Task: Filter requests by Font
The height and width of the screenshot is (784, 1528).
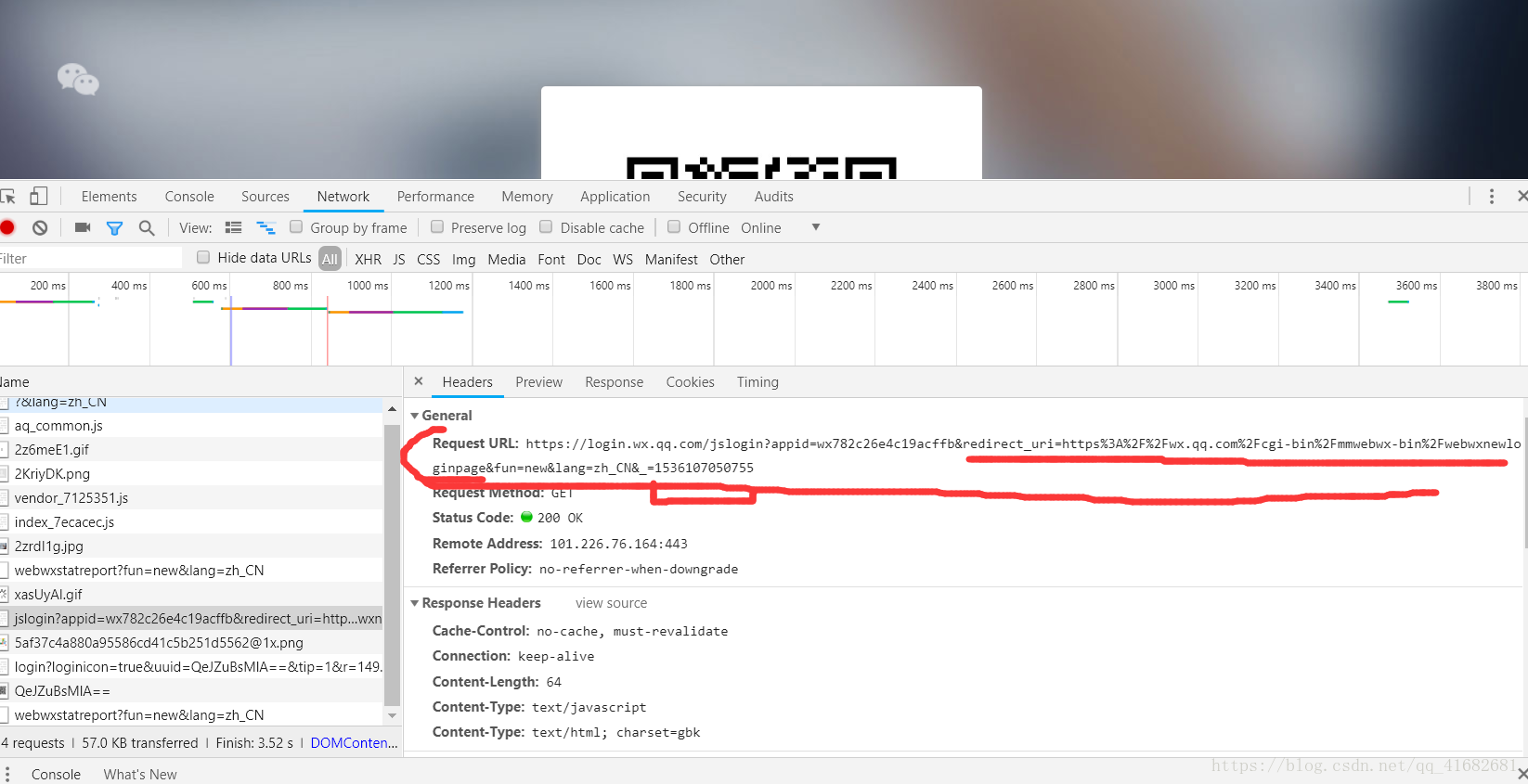Action: 551,260
